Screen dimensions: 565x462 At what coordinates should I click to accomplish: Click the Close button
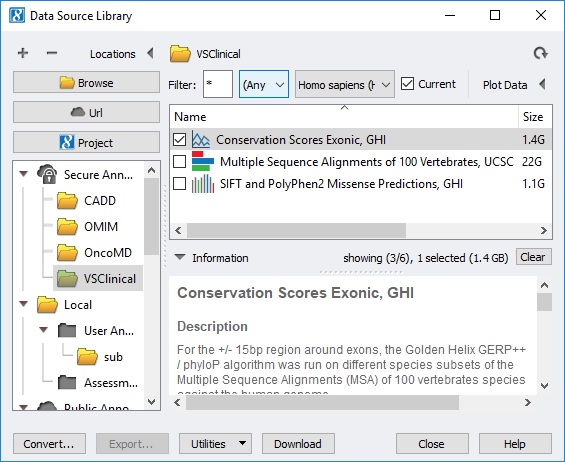432,443
